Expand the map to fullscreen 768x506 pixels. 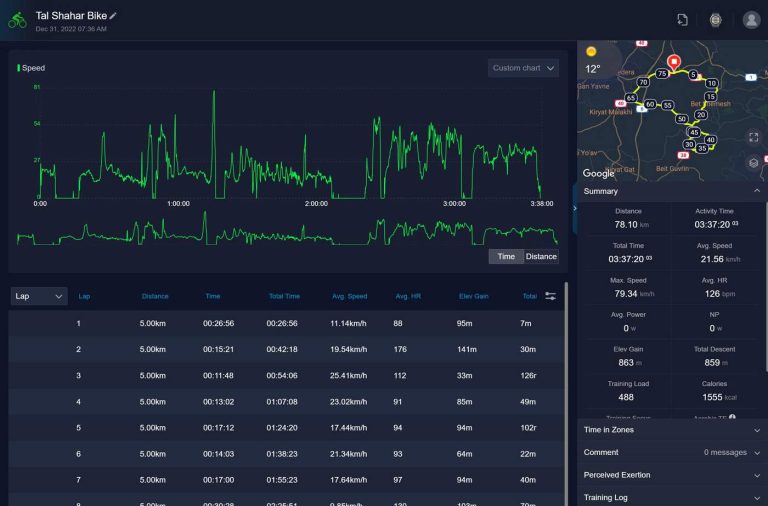[753, 136]
